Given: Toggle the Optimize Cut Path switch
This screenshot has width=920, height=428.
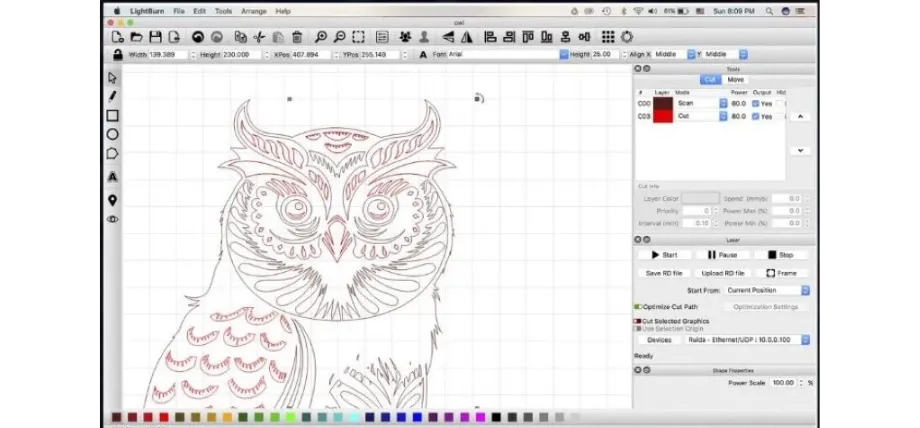Looking at the screenshot, I should pyautogui.click(x=638, y=306).
